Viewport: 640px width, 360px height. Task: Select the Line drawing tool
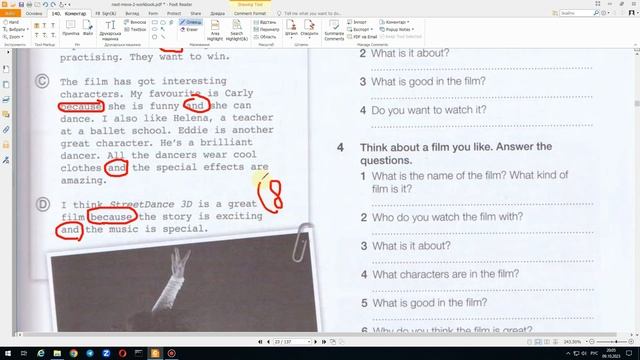163,37
